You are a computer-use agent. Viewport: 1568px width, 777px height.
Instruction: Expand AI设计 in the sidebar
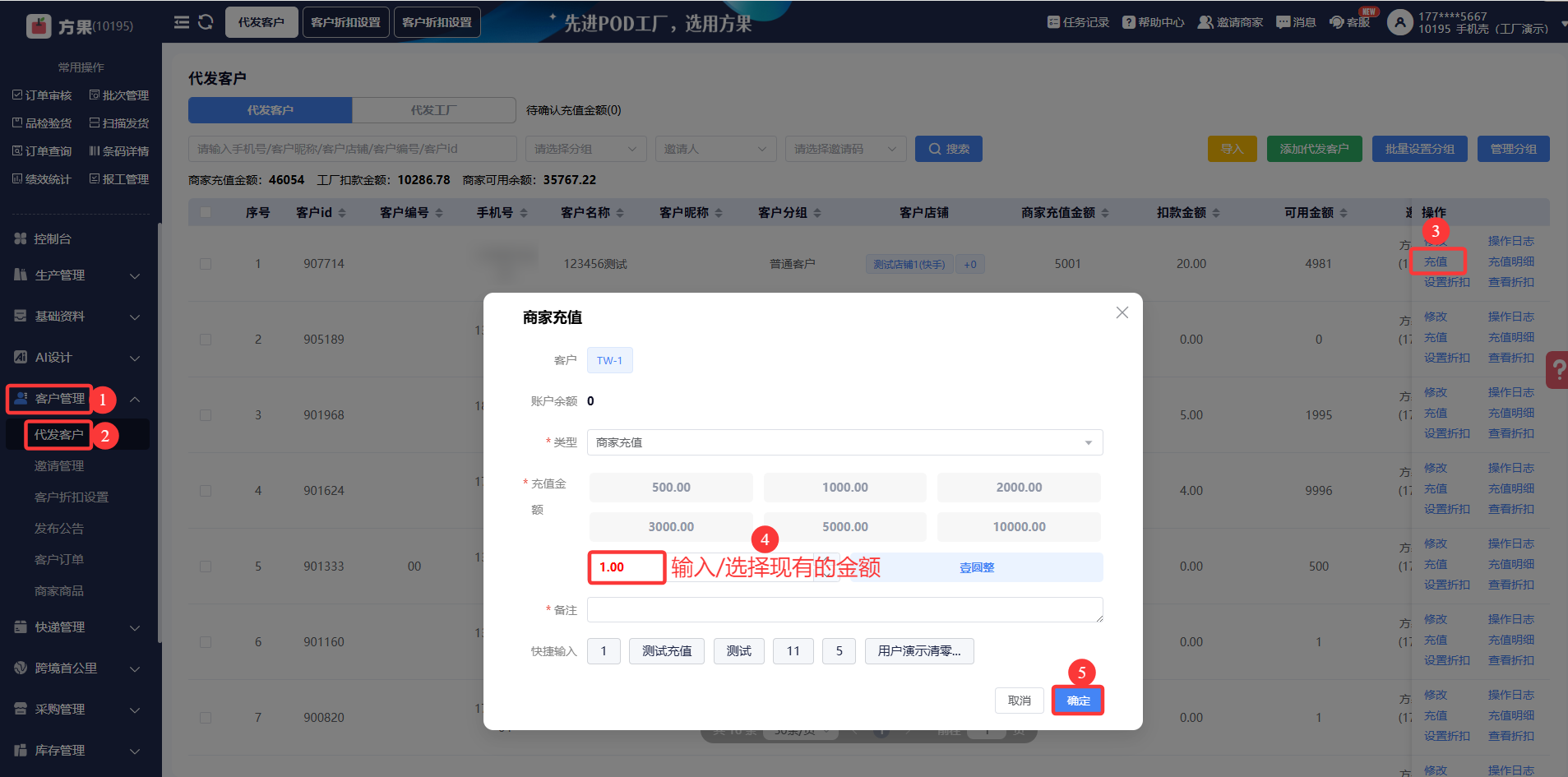pos(77,358)
